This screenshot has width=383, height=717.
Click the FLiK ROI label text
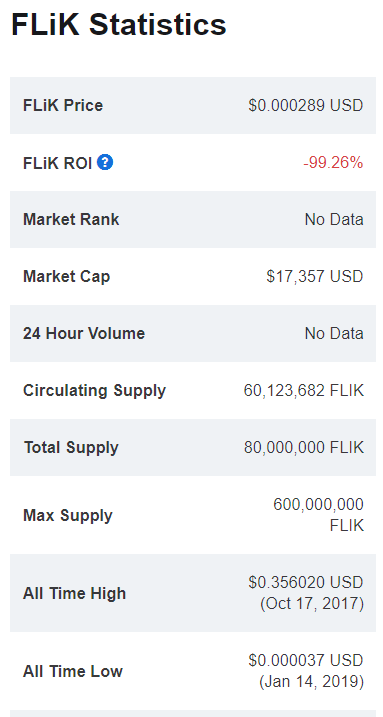pos(58,163)
